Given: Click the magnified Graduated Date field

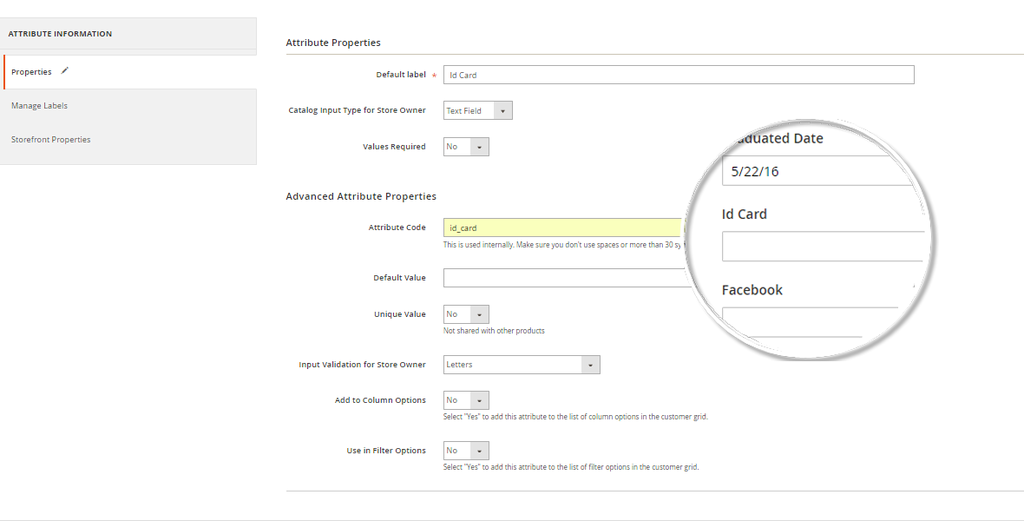Looking at the screenshot, I should click(x=815, y=171).
